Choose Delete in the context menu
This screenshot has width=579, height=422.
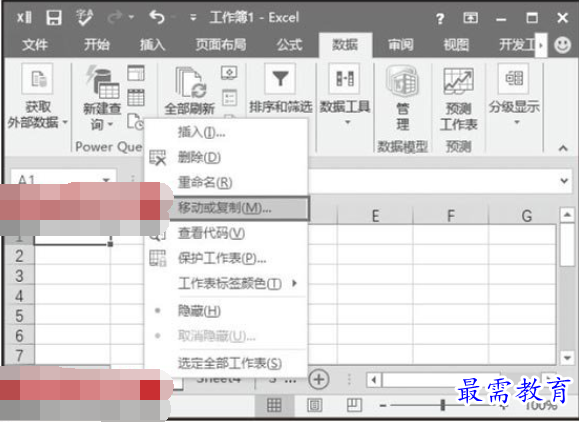tap(226, 158)
